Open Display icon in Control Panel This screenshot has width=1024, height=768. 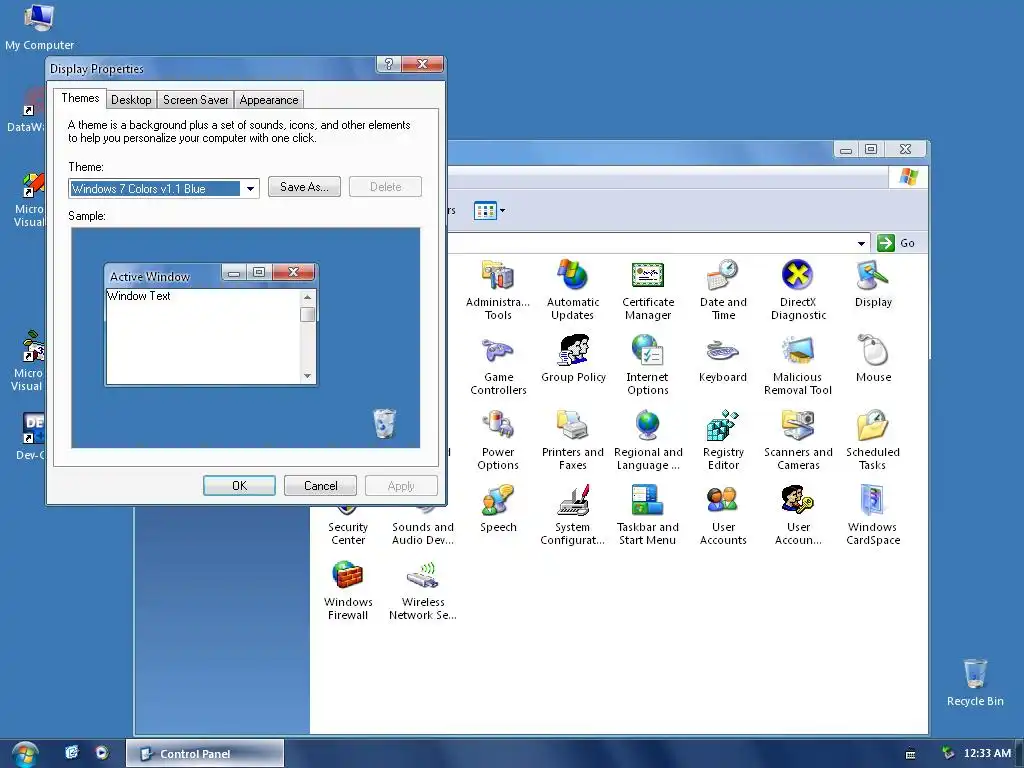(873, 284)
